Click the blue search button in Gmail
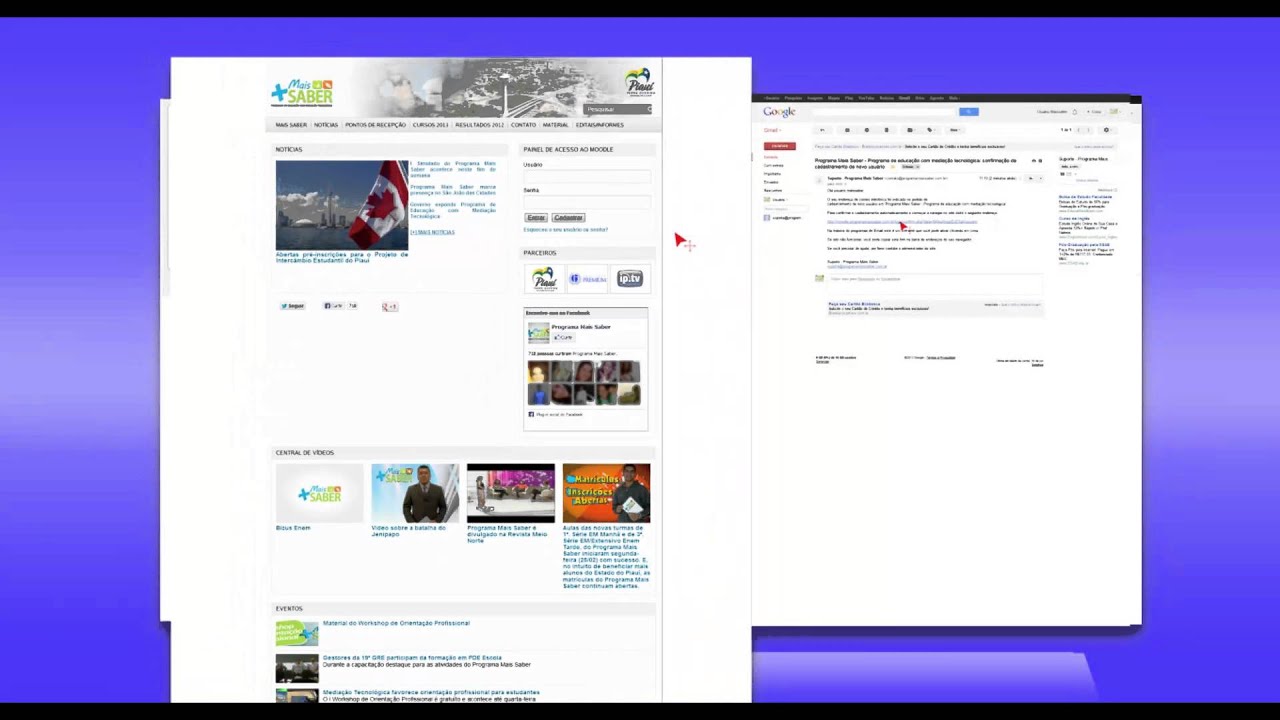 click(969, 112)
